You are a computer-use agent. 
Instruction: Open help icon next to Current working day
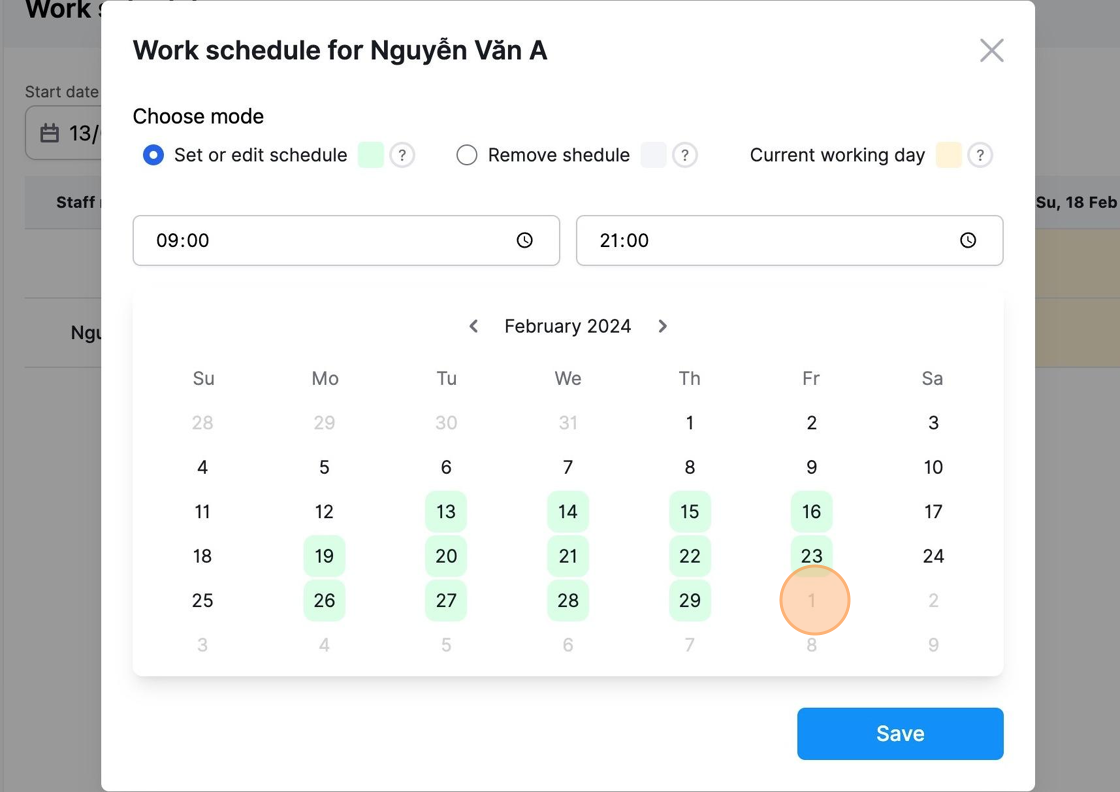coord(980,155)
